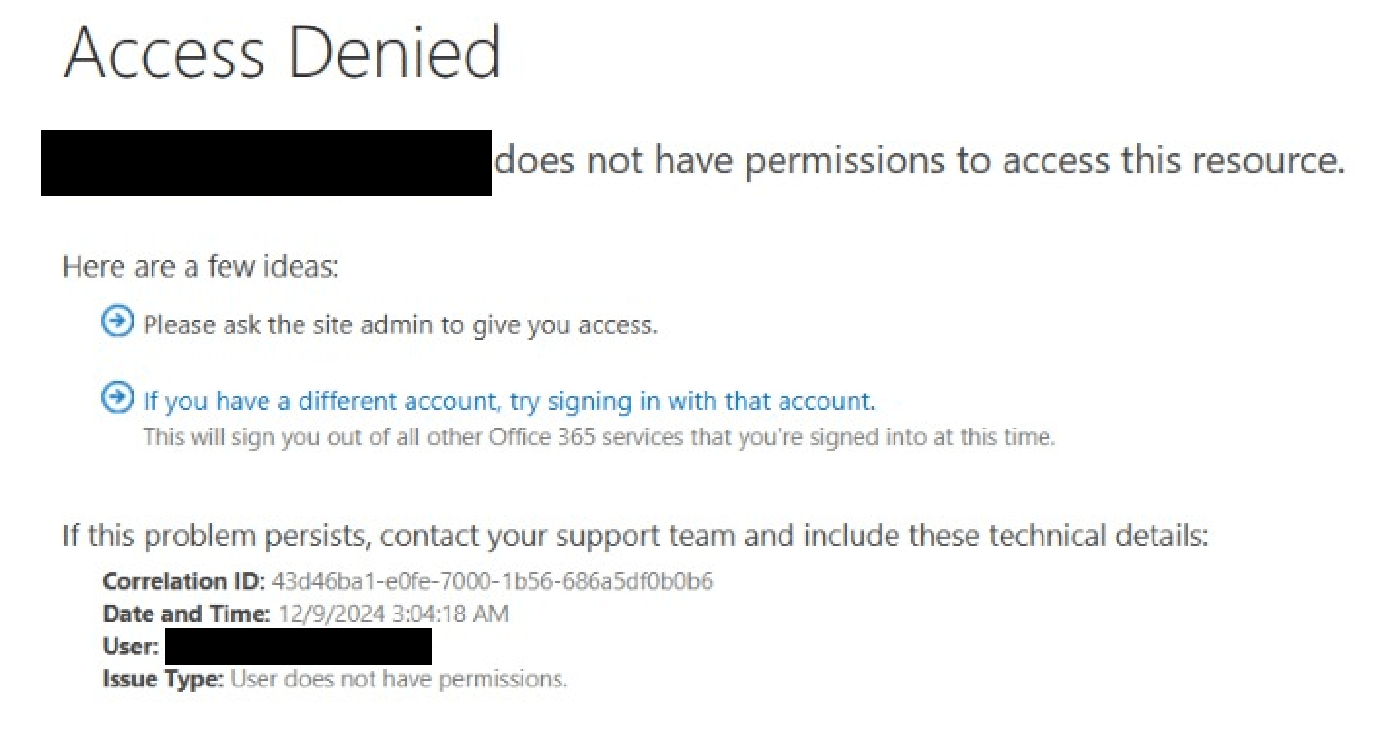Image resolution: width=1393 pixels, height=730 pixels.
Task: Click the 'Issue Type:' label
Action: (162, 680)
